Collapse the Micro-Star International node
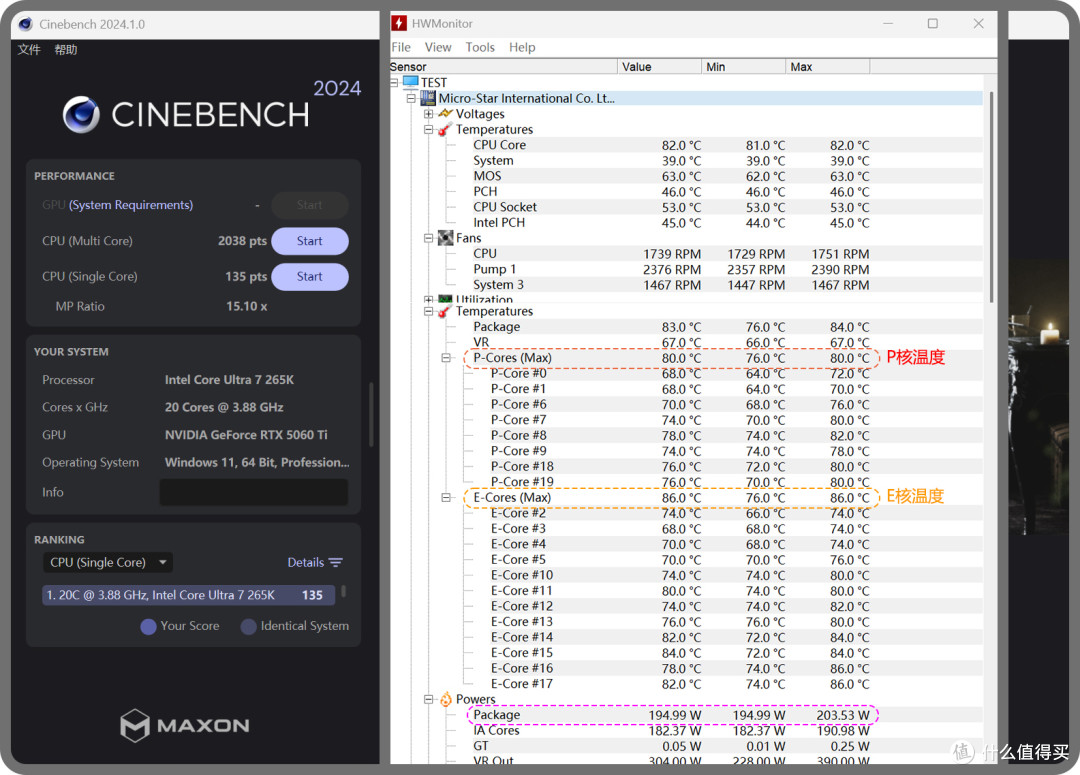Viewport: 1080px width, 775px height. click(411, 99)
